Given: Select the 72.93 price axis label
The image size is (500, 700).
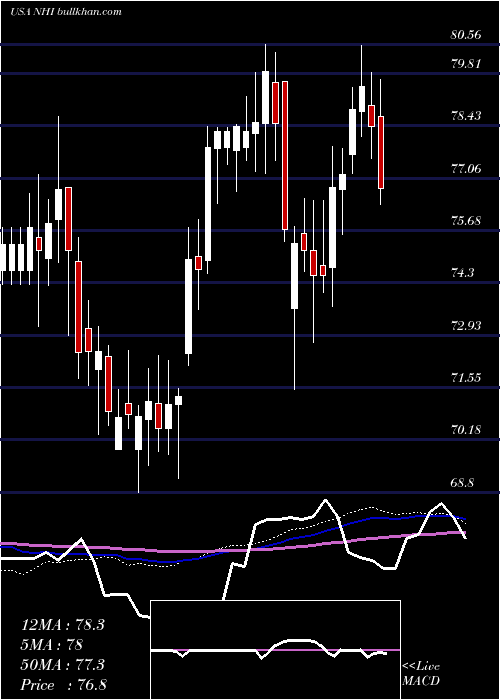Looking at the screenshot, I should click(x=466, y=326).
